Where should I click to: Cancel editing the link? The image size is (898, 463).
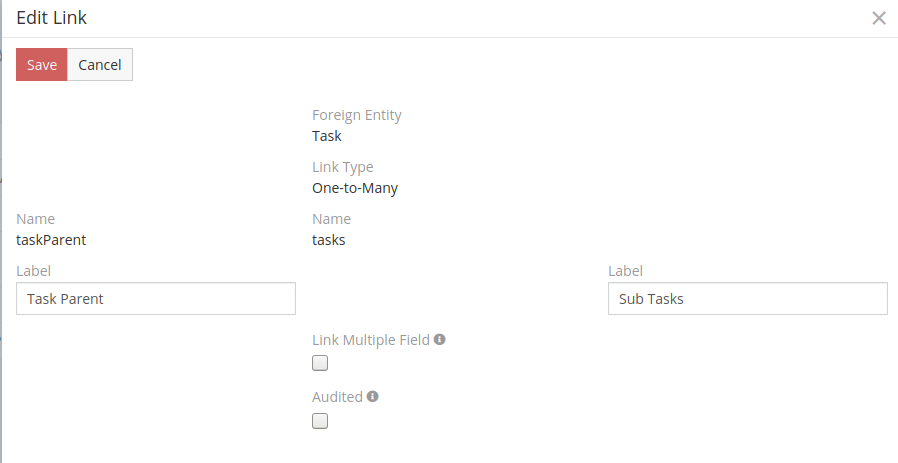100,65
